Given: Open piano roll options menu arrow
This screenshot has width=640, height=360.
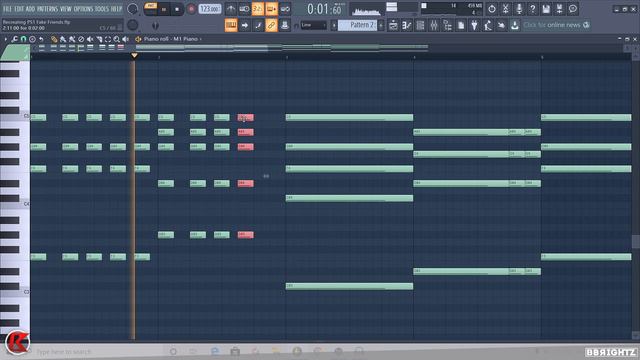Looking at the screenshot, I should pos(6,39).
